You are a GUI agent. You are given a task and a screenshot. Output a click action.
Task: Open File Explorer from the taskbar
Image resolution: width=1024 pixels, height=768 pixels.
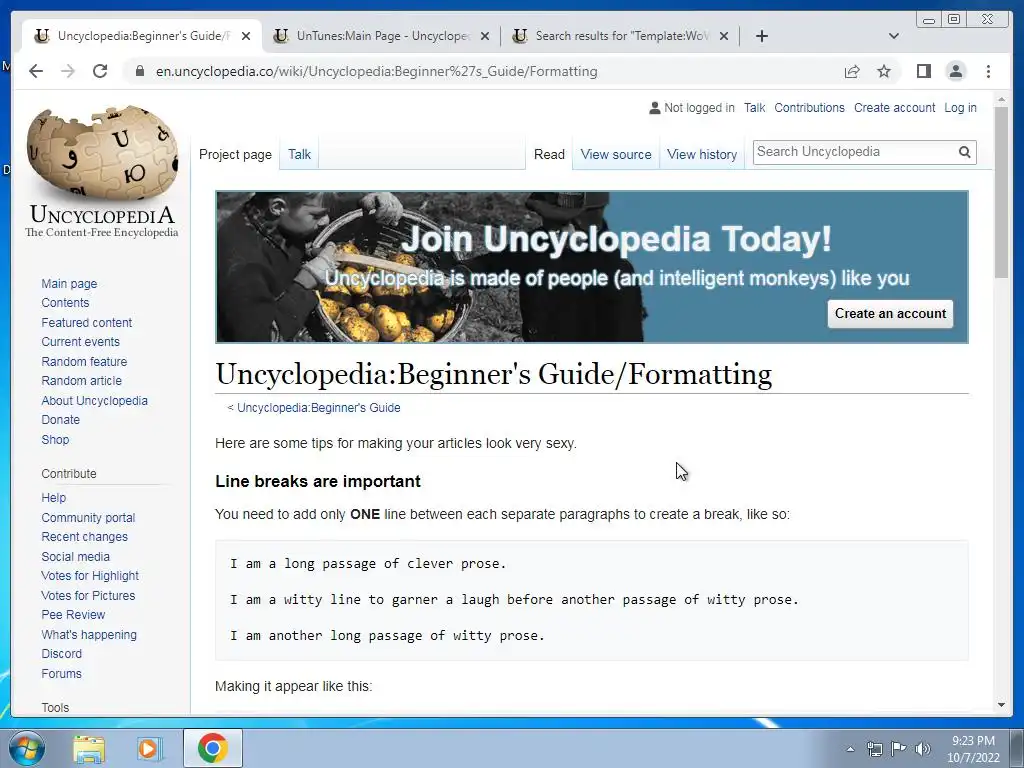(89, 748)
